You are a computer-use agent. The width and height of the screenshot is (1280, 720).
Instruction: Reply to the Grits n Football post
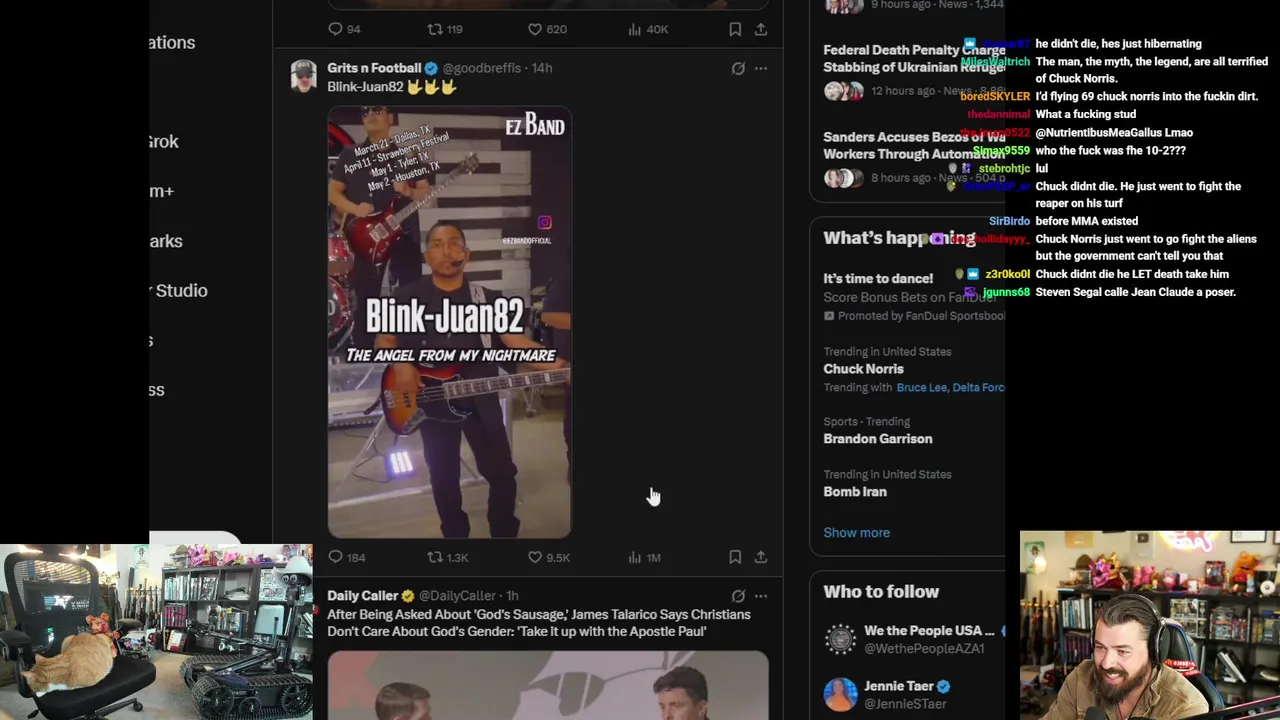pos(347,557)
